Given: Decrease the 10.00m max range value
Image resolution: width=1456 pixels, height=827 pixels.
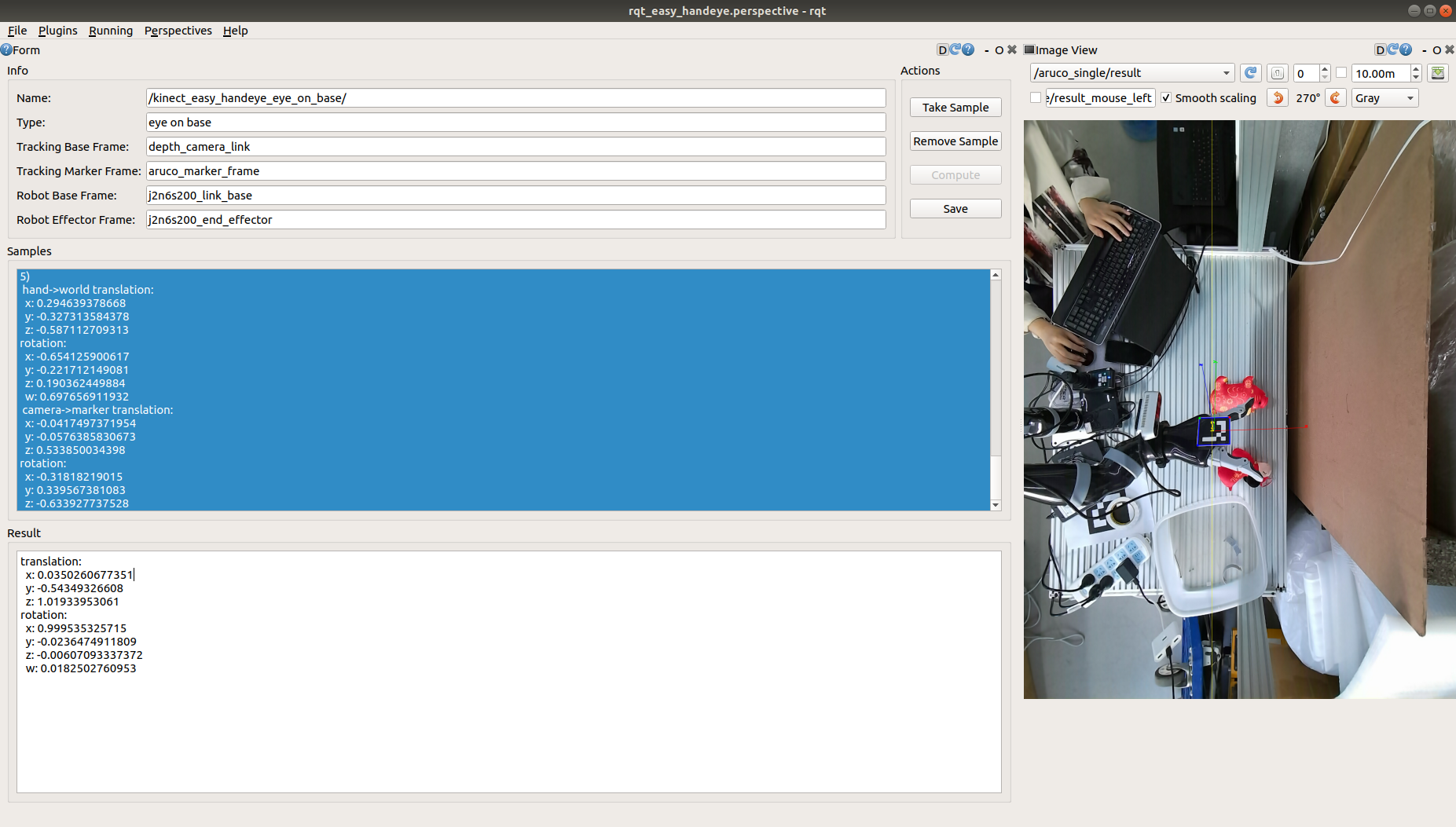Looking at the screenshot, I should pyautogui.click(x=1416, y=78).
